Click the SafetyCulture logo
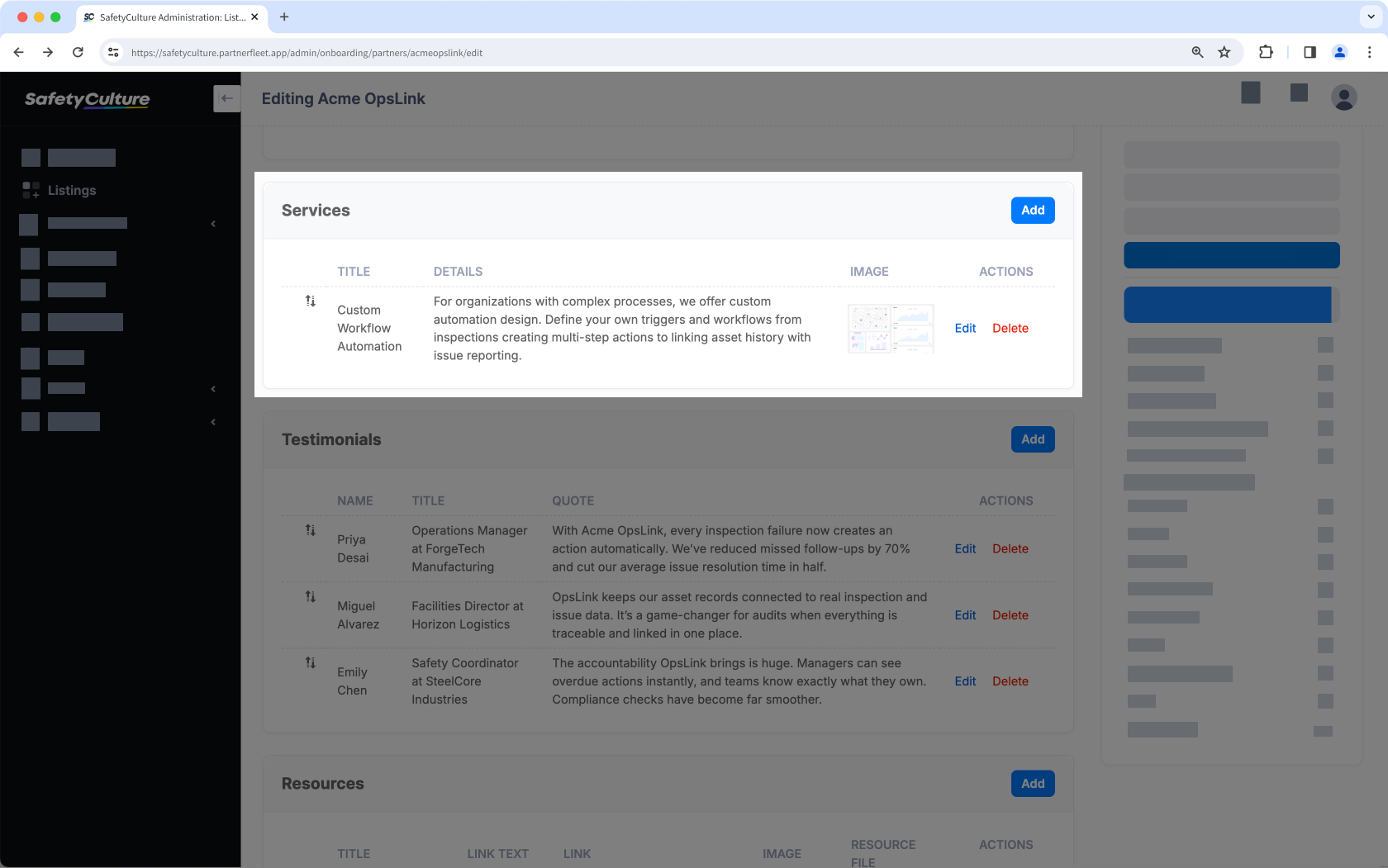The image size is (1388, 868). 88,100
